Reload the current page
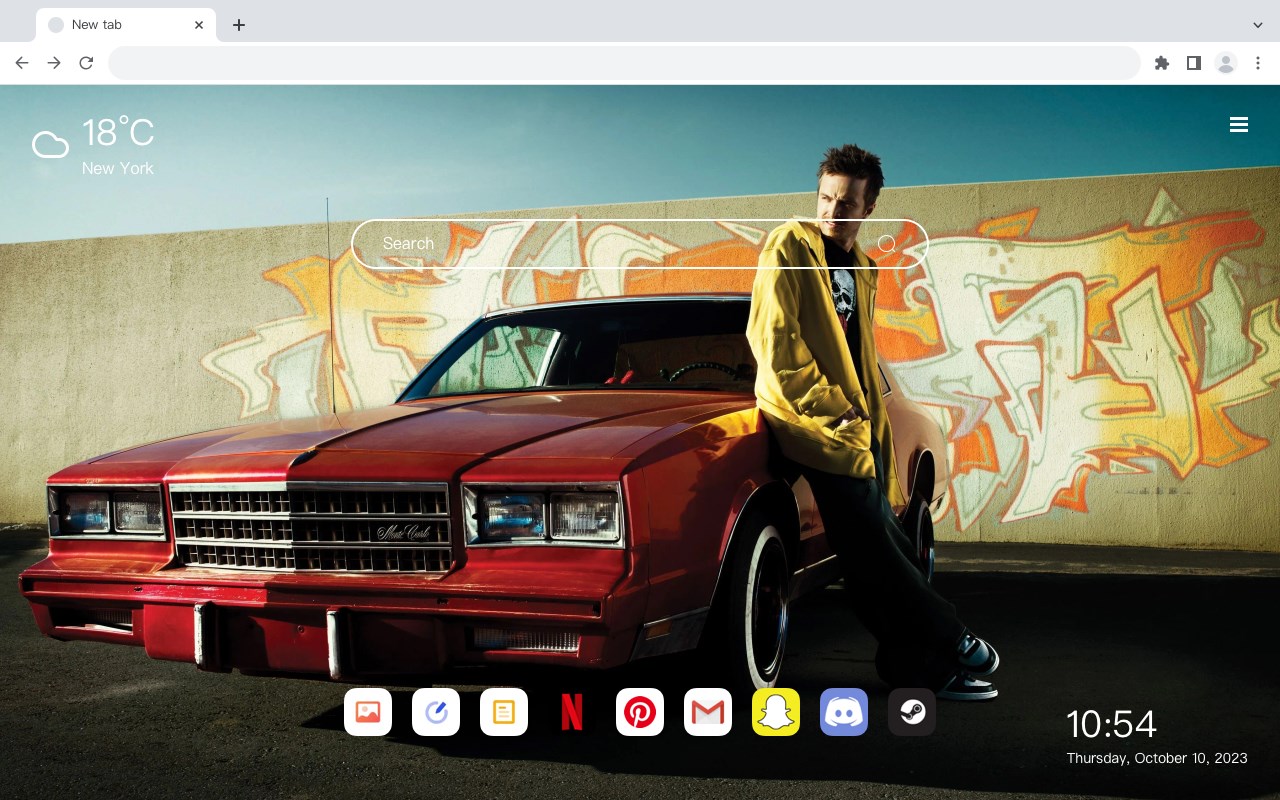1280x800 pixels. pos(86,63)
